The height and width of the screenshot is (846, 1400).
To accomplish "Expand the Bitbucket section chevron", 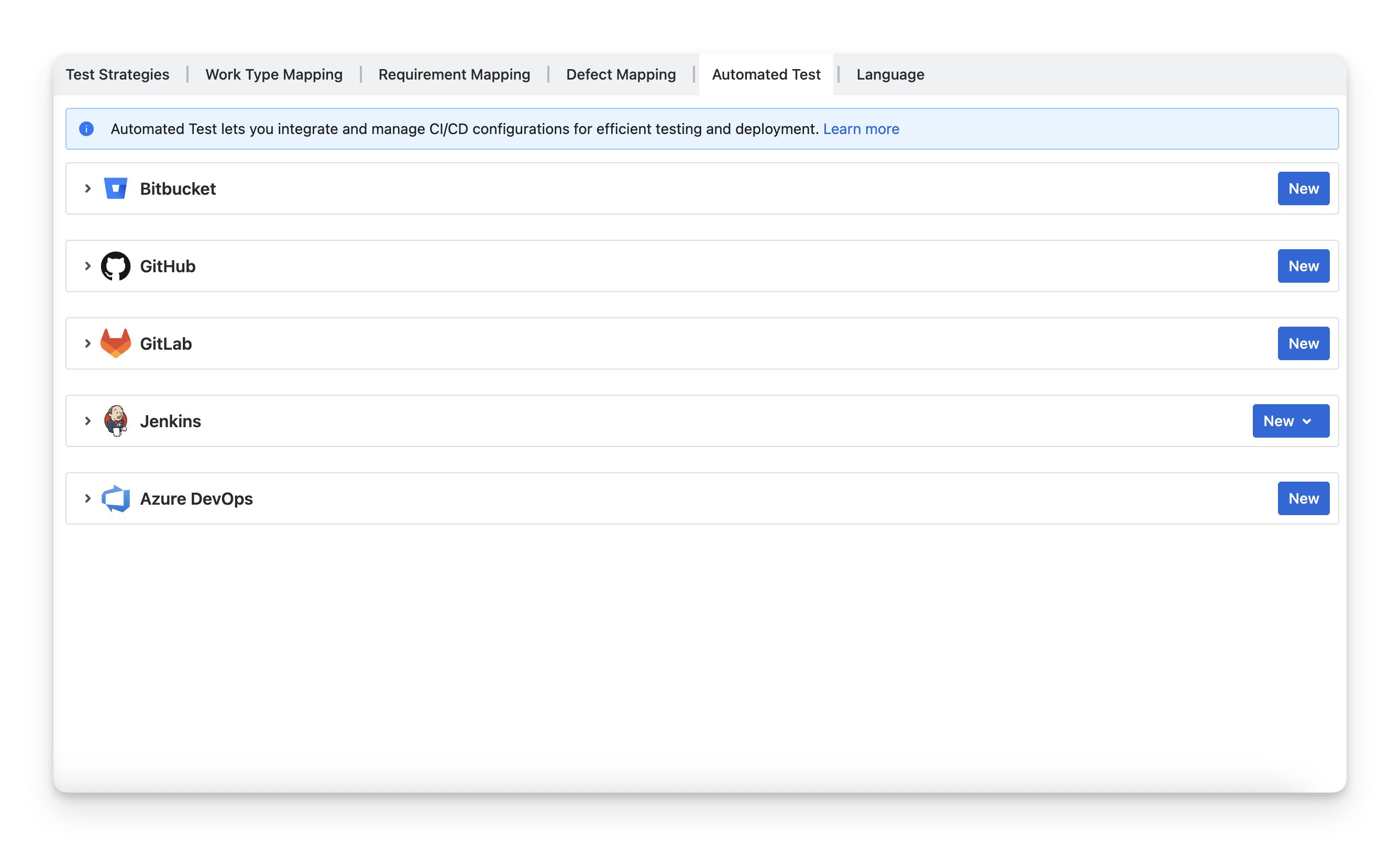I will 87,188.
